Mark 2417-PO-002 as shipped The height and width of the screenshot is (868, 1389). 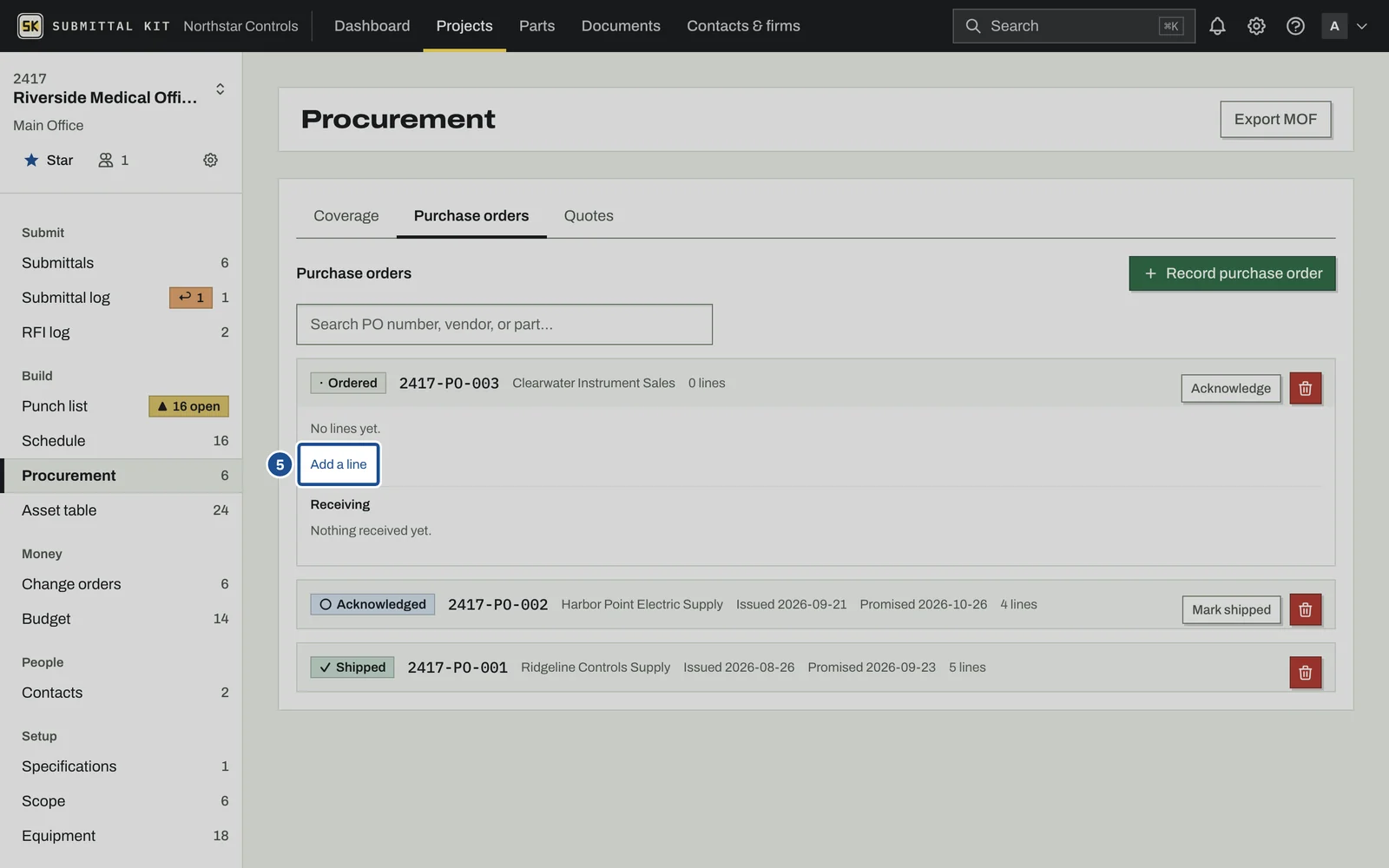coord(1231,609)
